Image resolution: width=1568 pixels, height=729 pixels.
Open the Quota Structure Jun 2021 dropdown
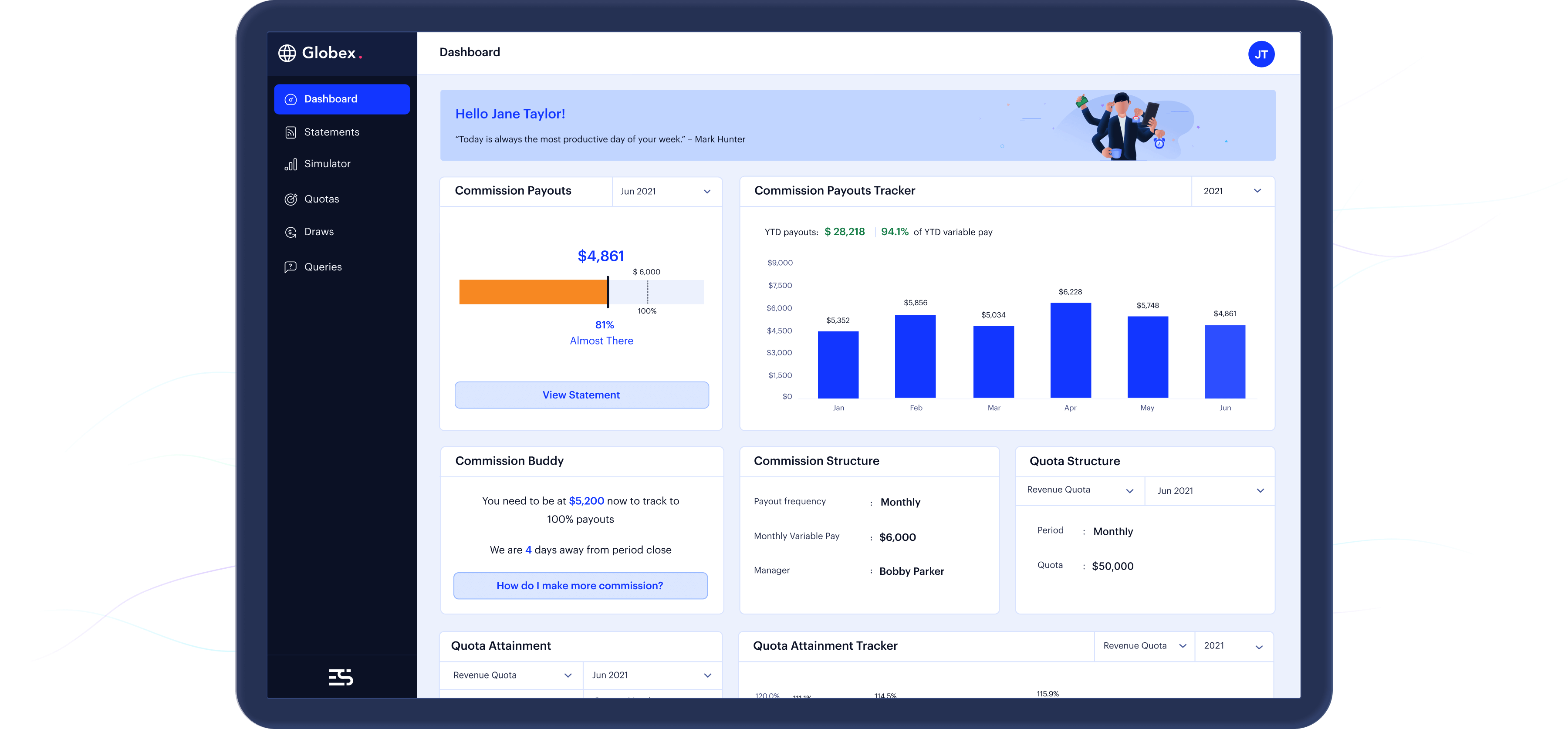(1210, 490)
